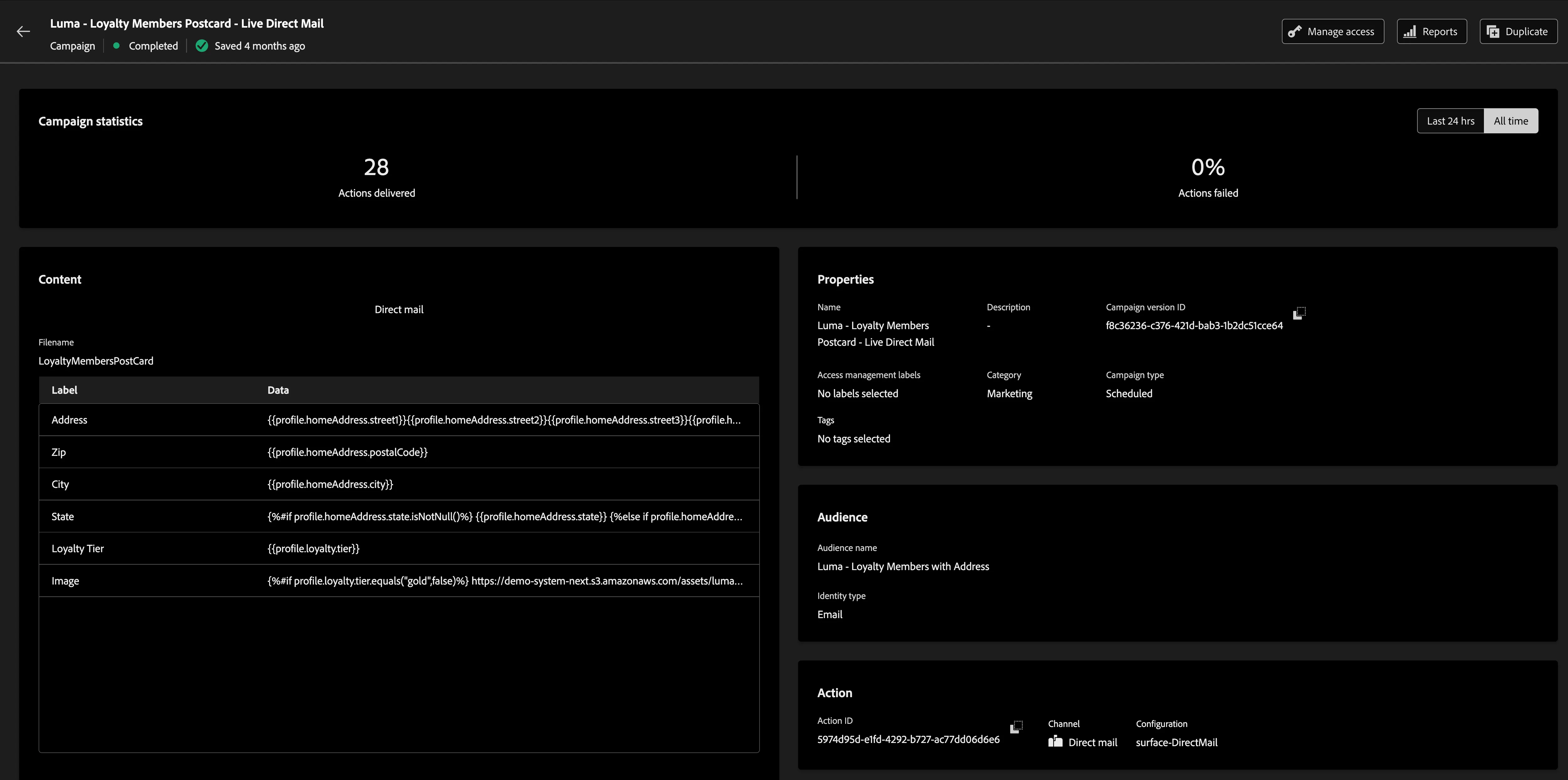The width and height of the screenshot is (1568, 780).
Task: Click the Label column header
Action: coord(64,390)
